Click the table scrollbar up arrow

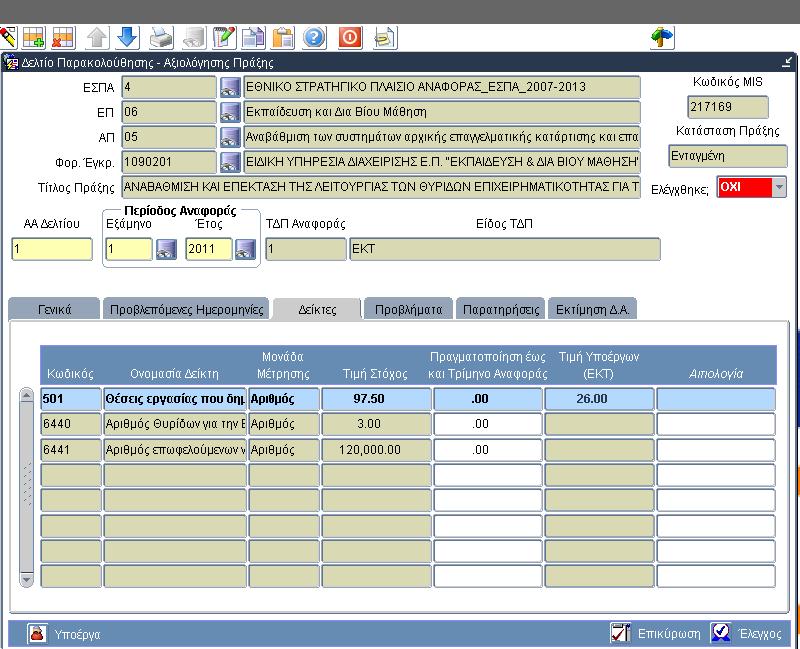click(27, 395)
